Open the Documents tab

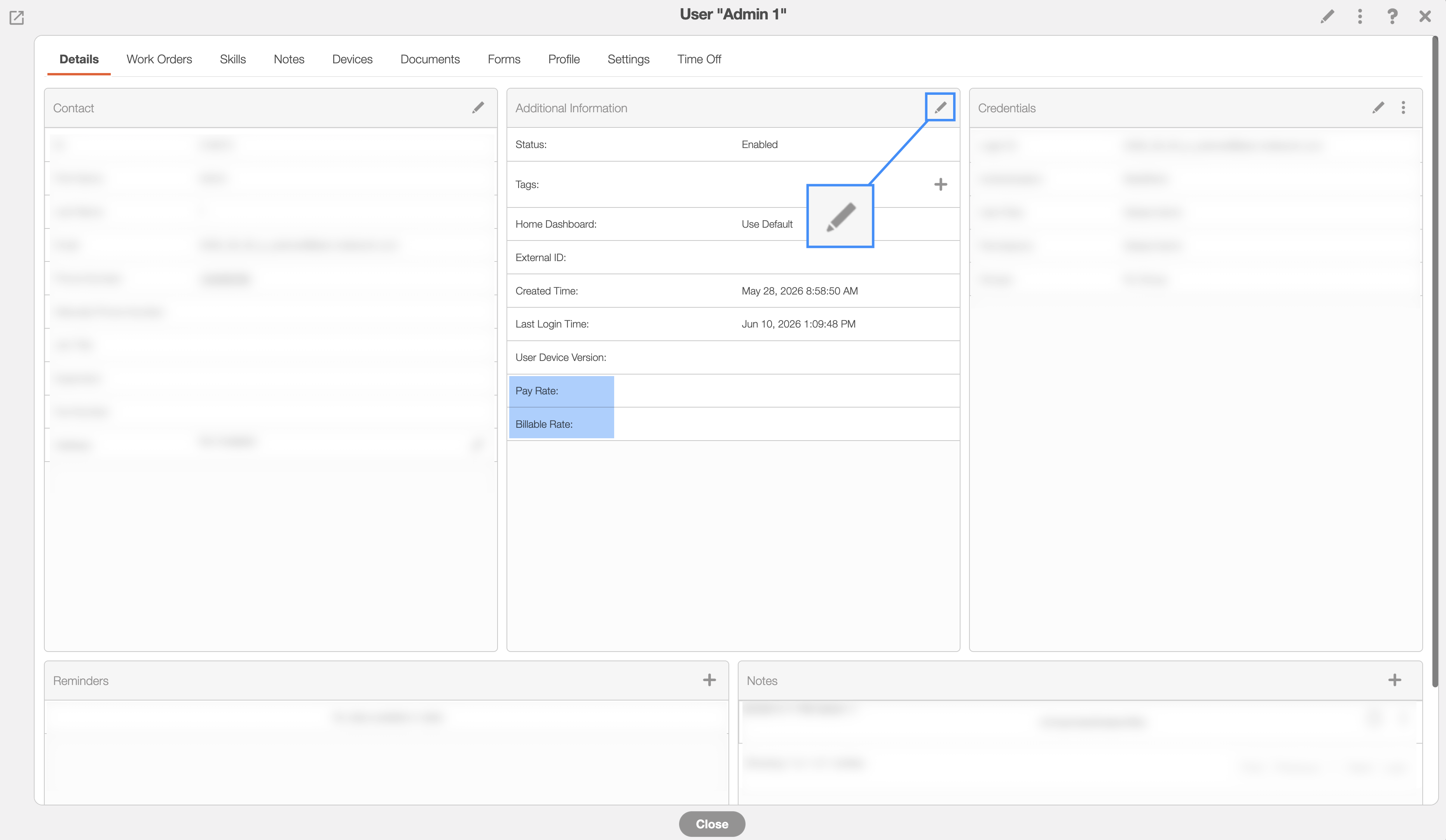click(x=430, y=59)
